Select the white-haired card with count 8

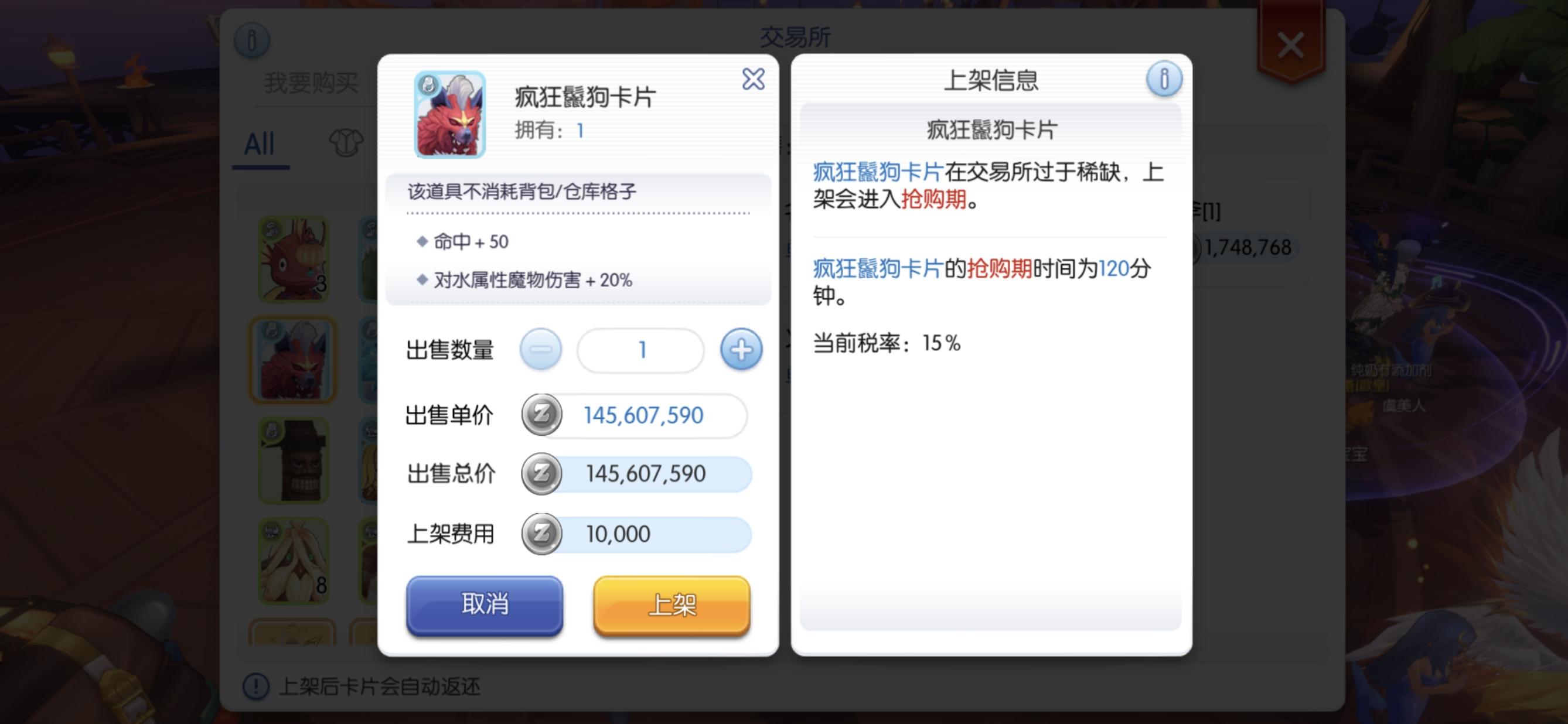(294, 561)
